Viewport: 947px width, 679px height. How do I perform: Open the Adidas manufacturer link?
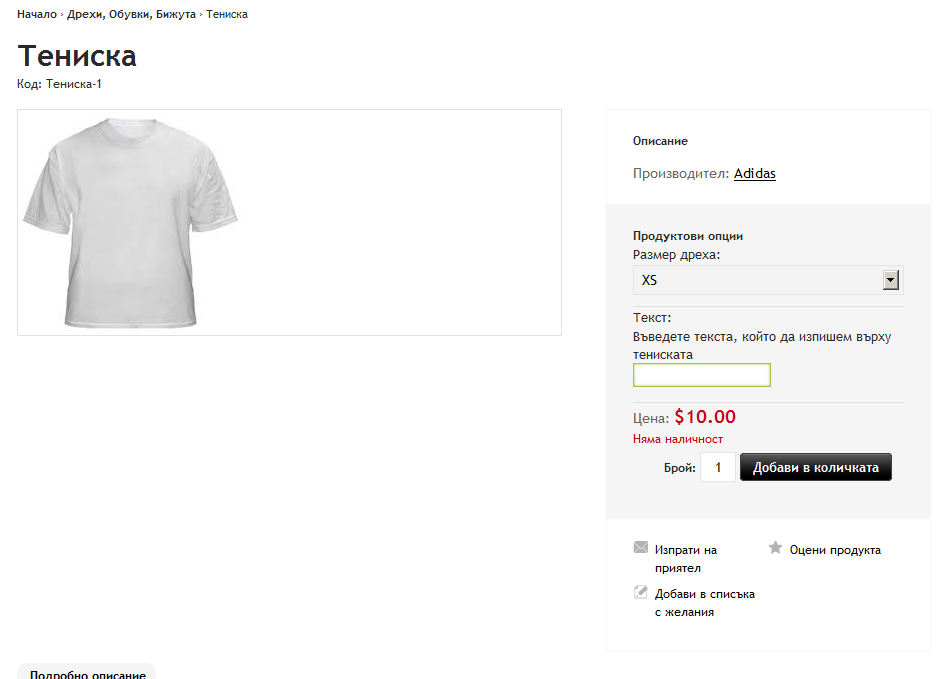click(x=754, y=174)
